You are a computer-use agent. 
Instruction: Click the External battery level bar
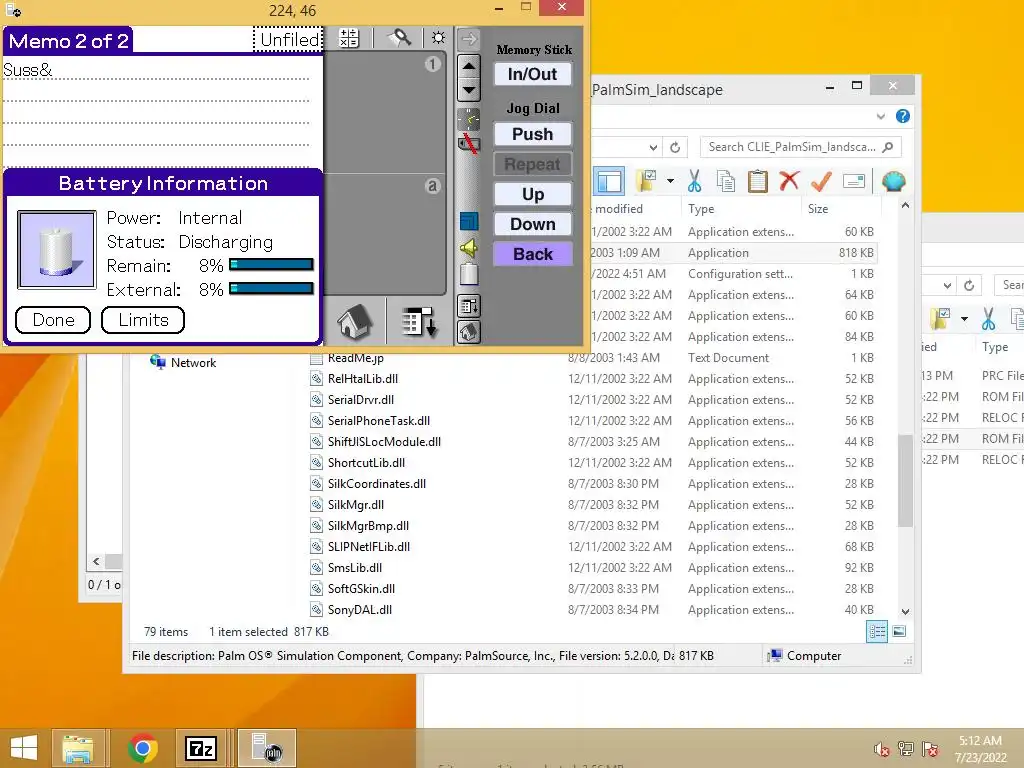(272, 288)
